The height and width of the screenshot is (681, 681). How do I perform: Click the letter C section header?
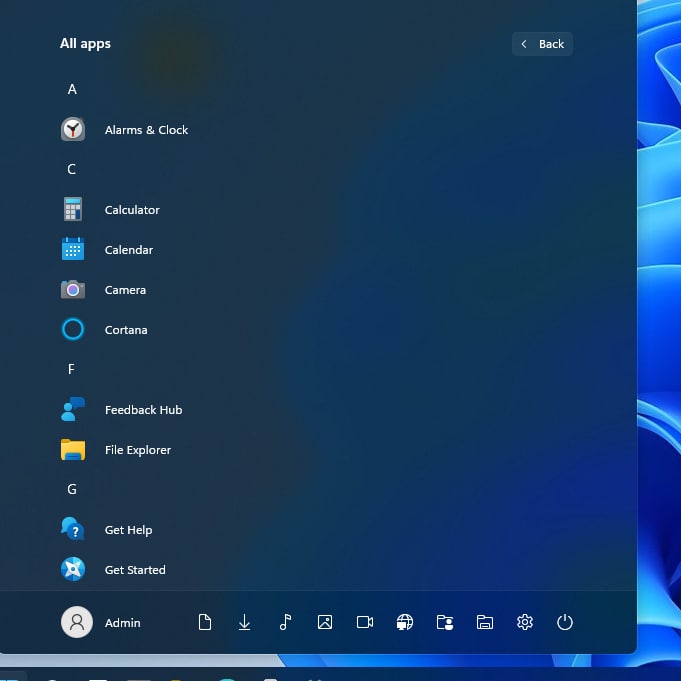tap(72, 169)
